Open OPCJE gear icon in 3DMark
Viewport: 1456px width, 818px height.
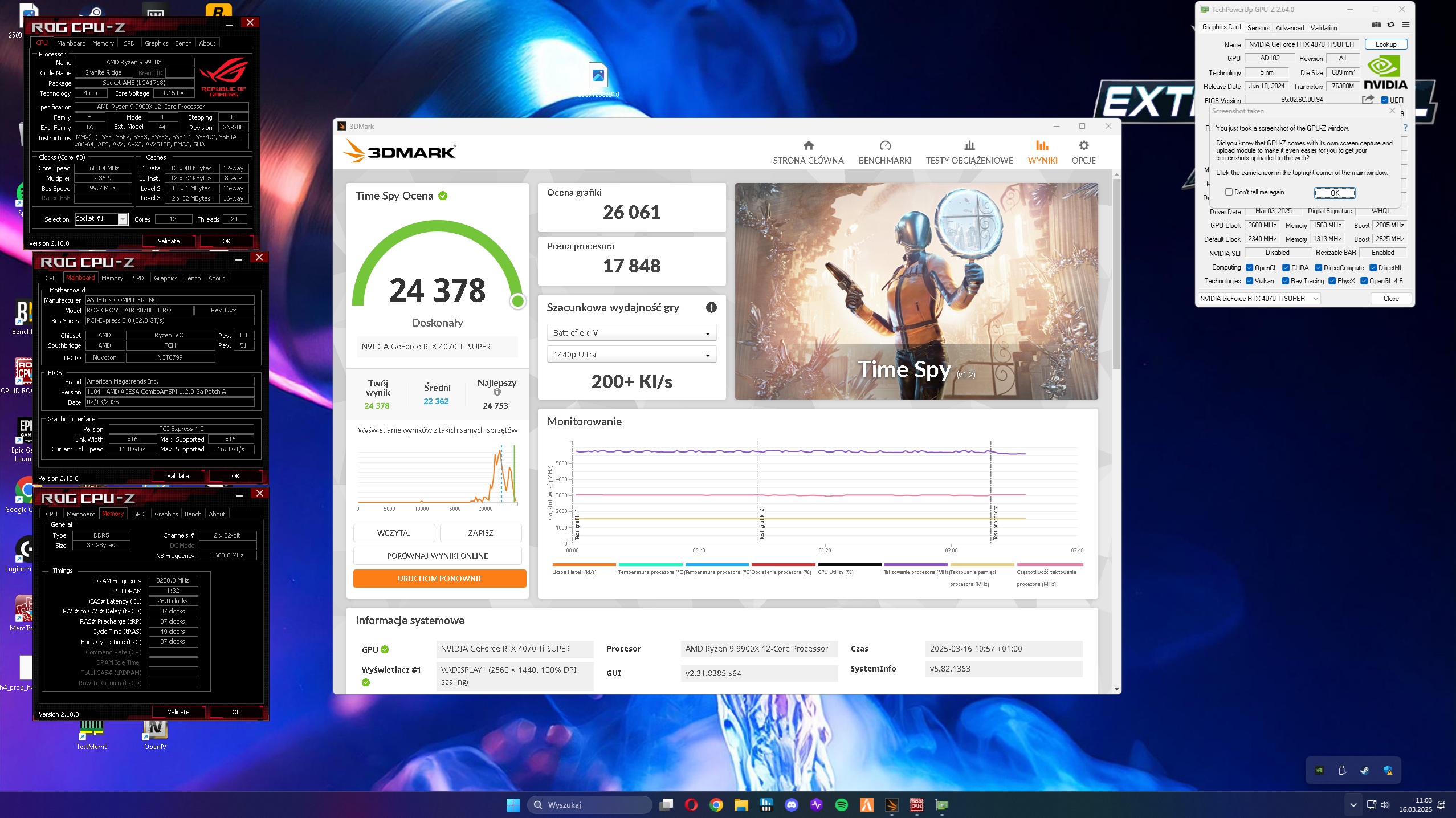coord(1083,145)
